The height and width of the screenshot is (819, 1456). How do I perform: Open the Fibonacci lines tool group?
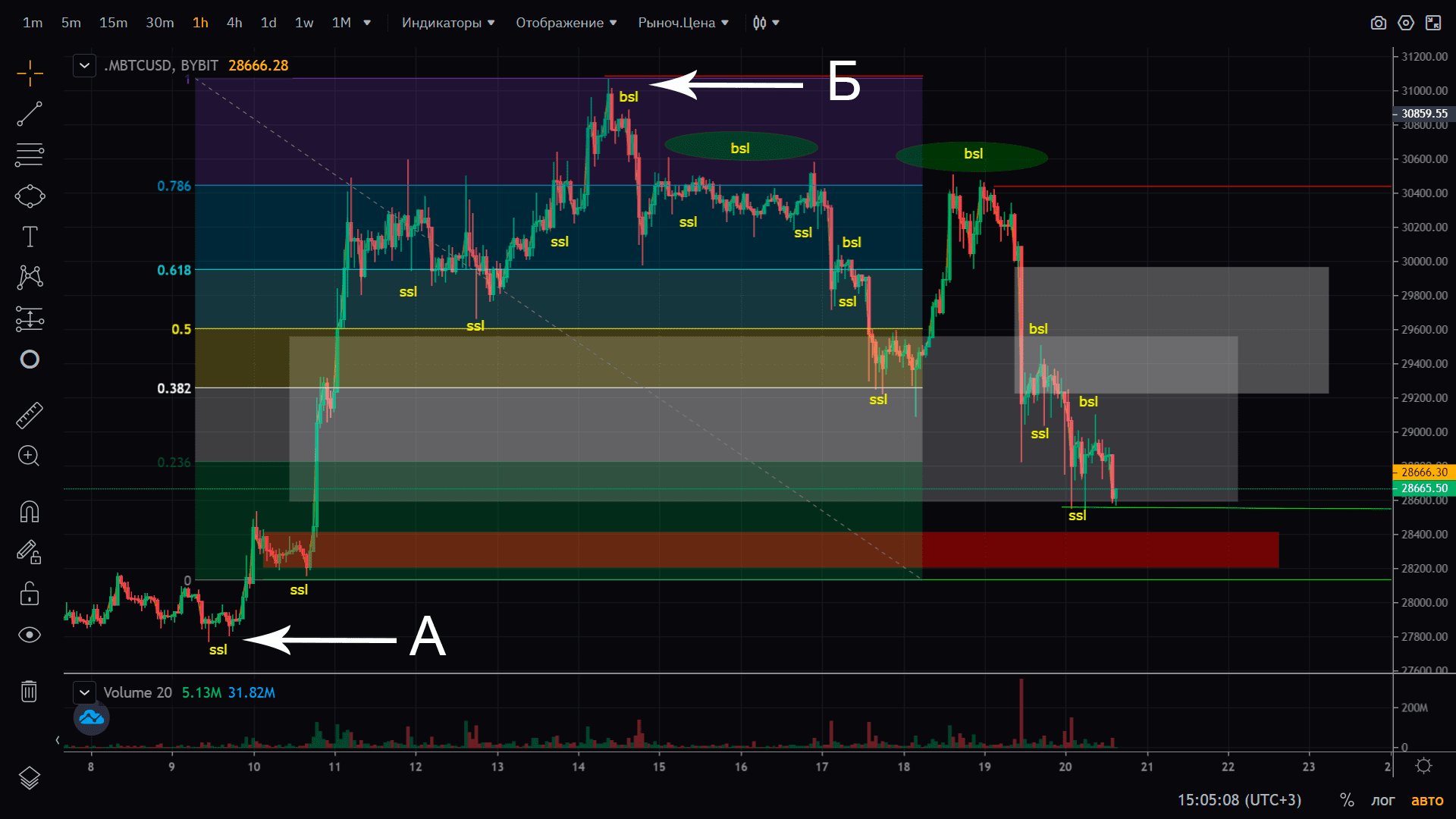pyautogui.click(x=30, y=155)
